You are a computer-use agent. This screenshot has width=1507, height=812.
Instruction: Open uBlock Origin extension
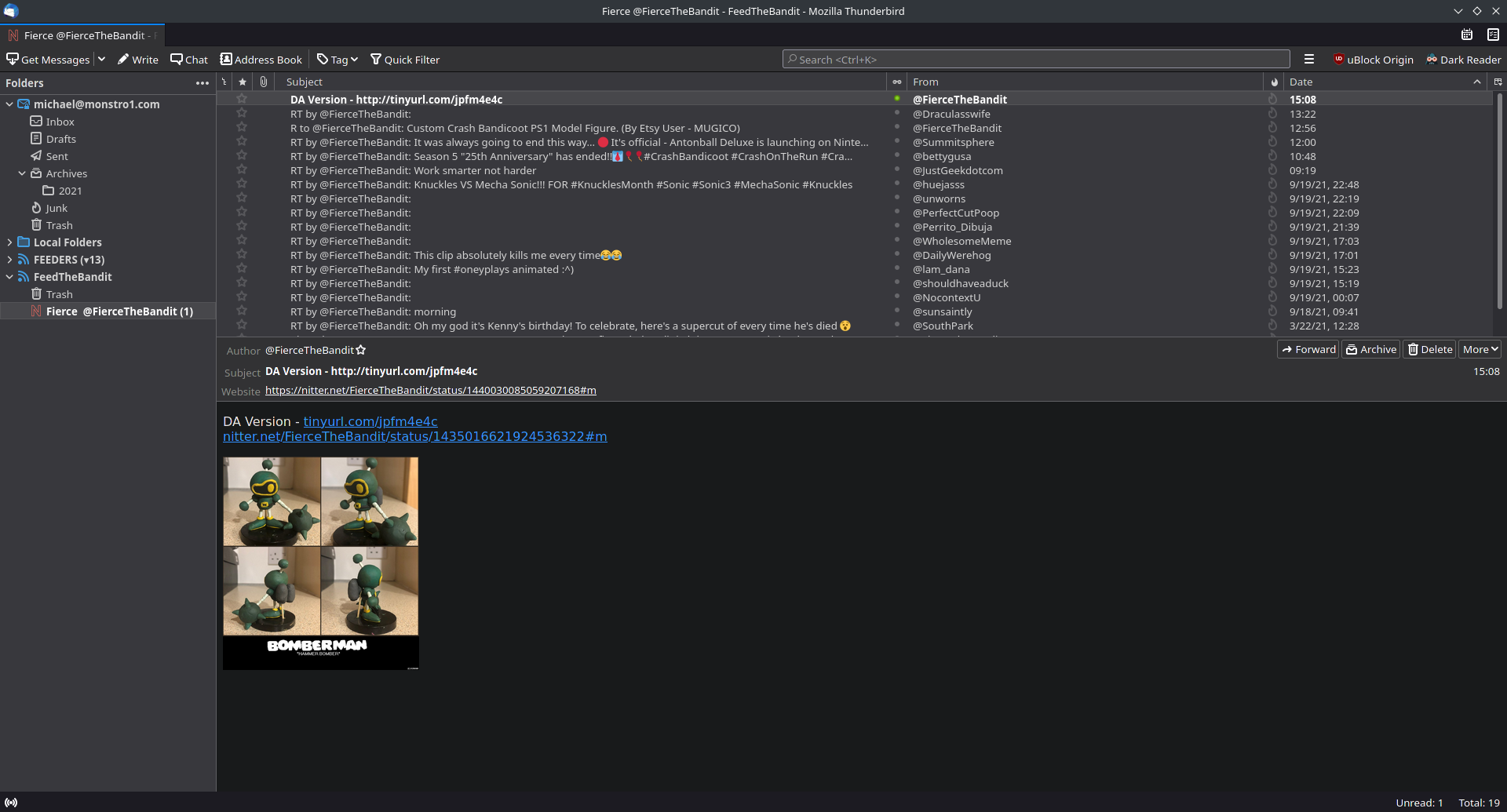pyautogui.click(x=1374, y=60)
